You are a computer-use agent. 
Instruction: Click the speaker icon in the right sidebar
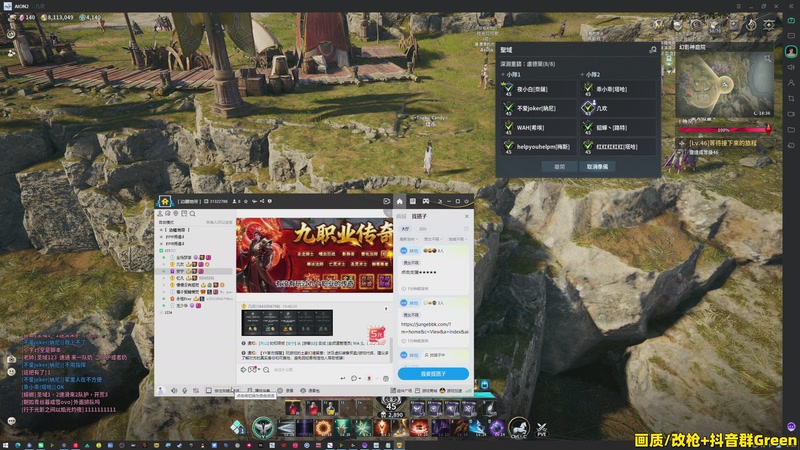[x=791, y=67]
